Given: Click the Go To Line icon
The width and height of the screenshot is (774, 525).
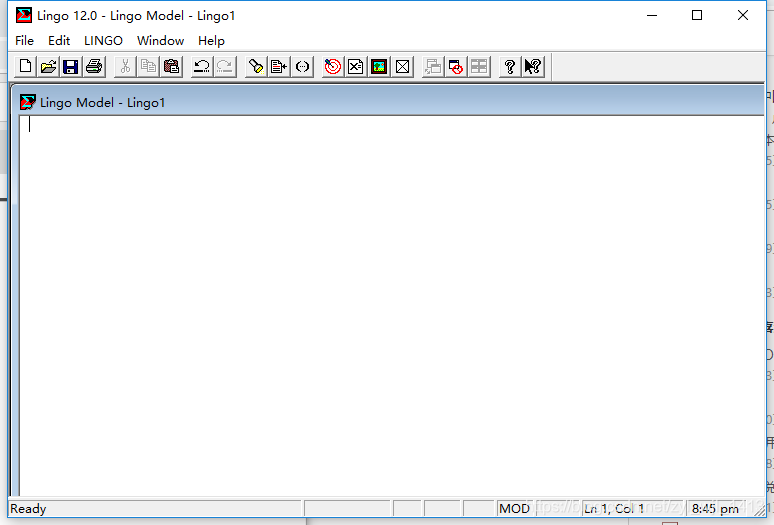Looking at the screenshot, I should pos(279,66).
